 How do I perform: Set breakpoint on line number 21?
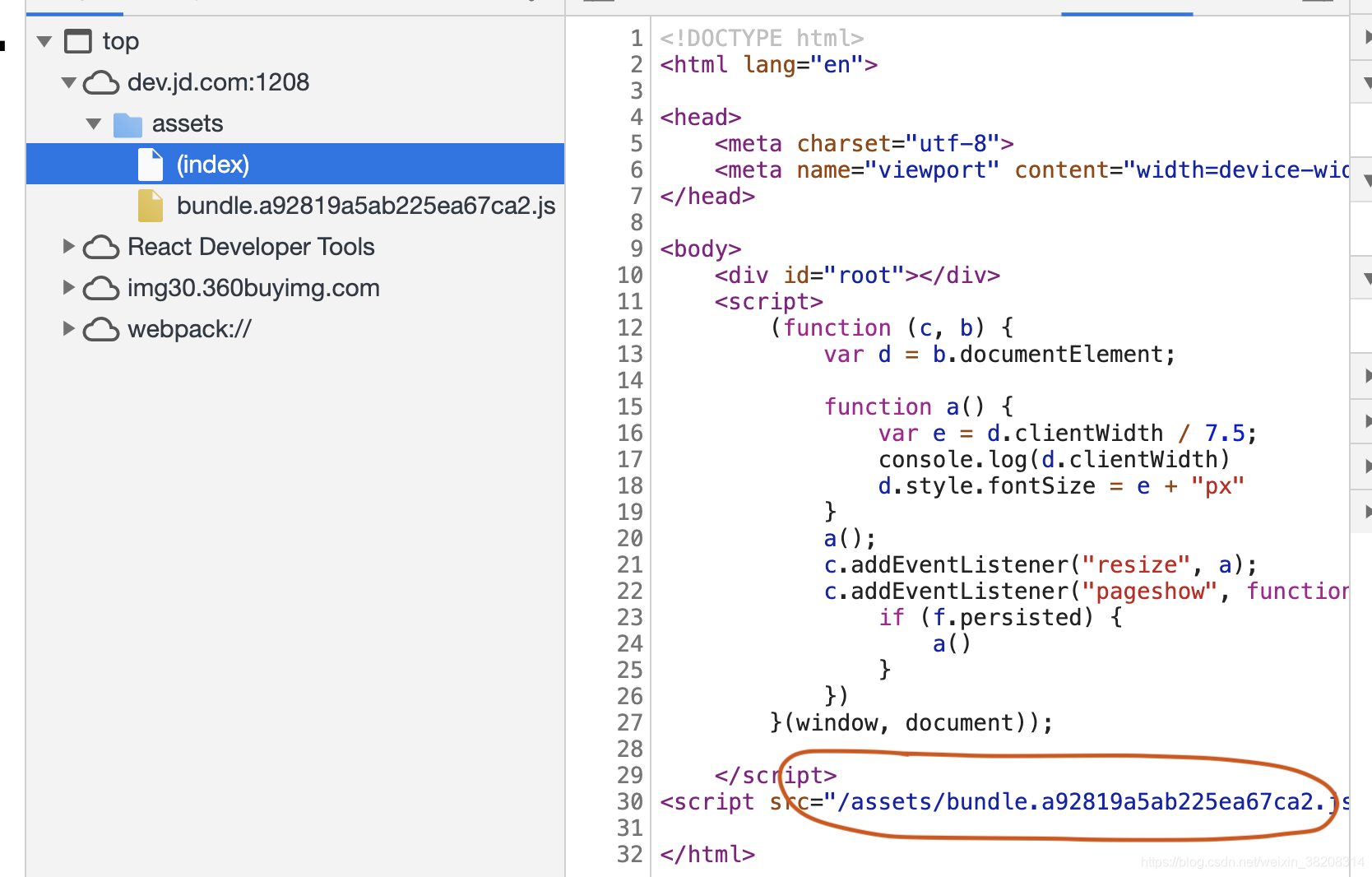tap(630, 564)
